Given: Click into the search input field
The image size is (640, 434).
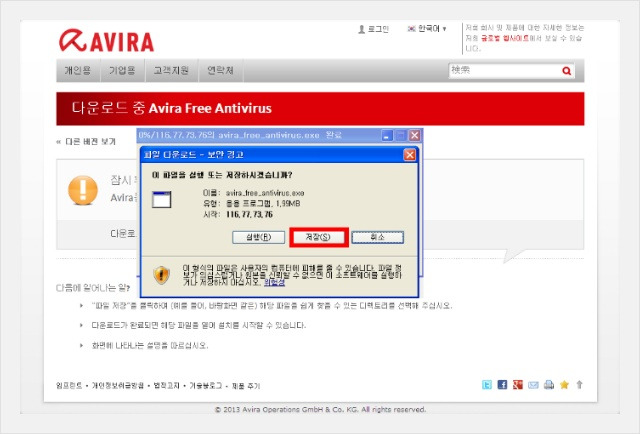Looking at the screenshot, I should 504,71.
